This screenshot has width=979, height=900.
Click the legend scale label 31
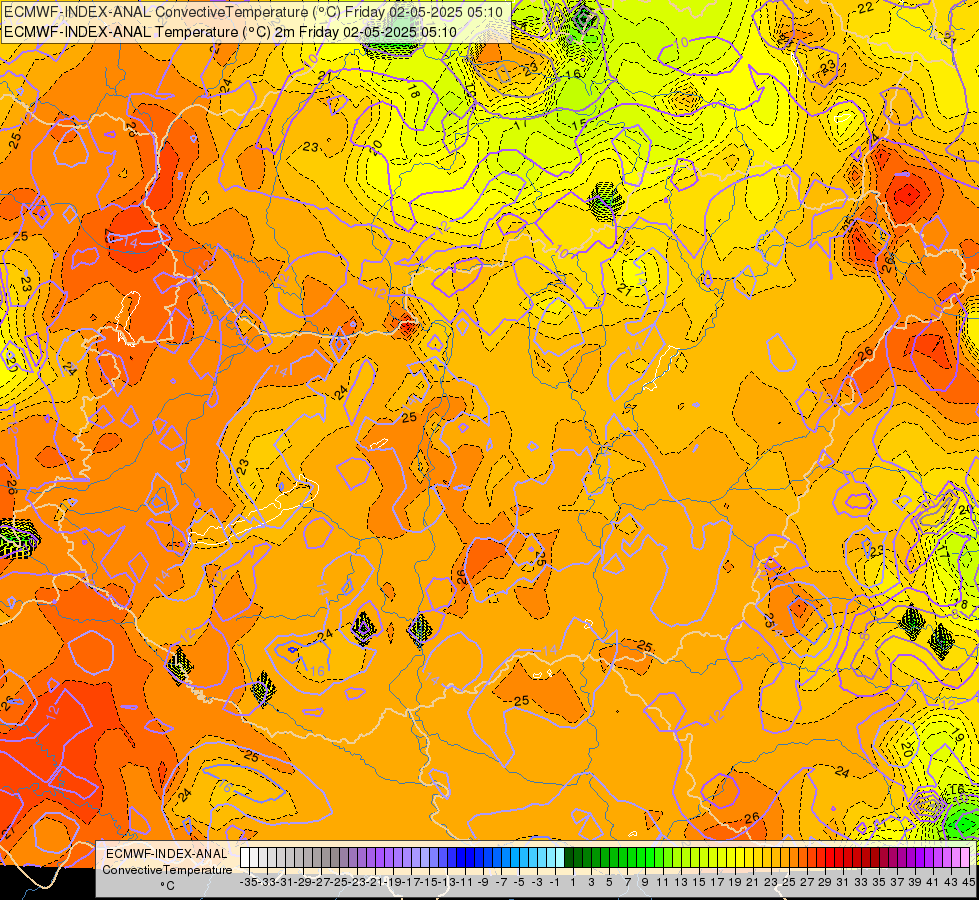tap(843, 882)
